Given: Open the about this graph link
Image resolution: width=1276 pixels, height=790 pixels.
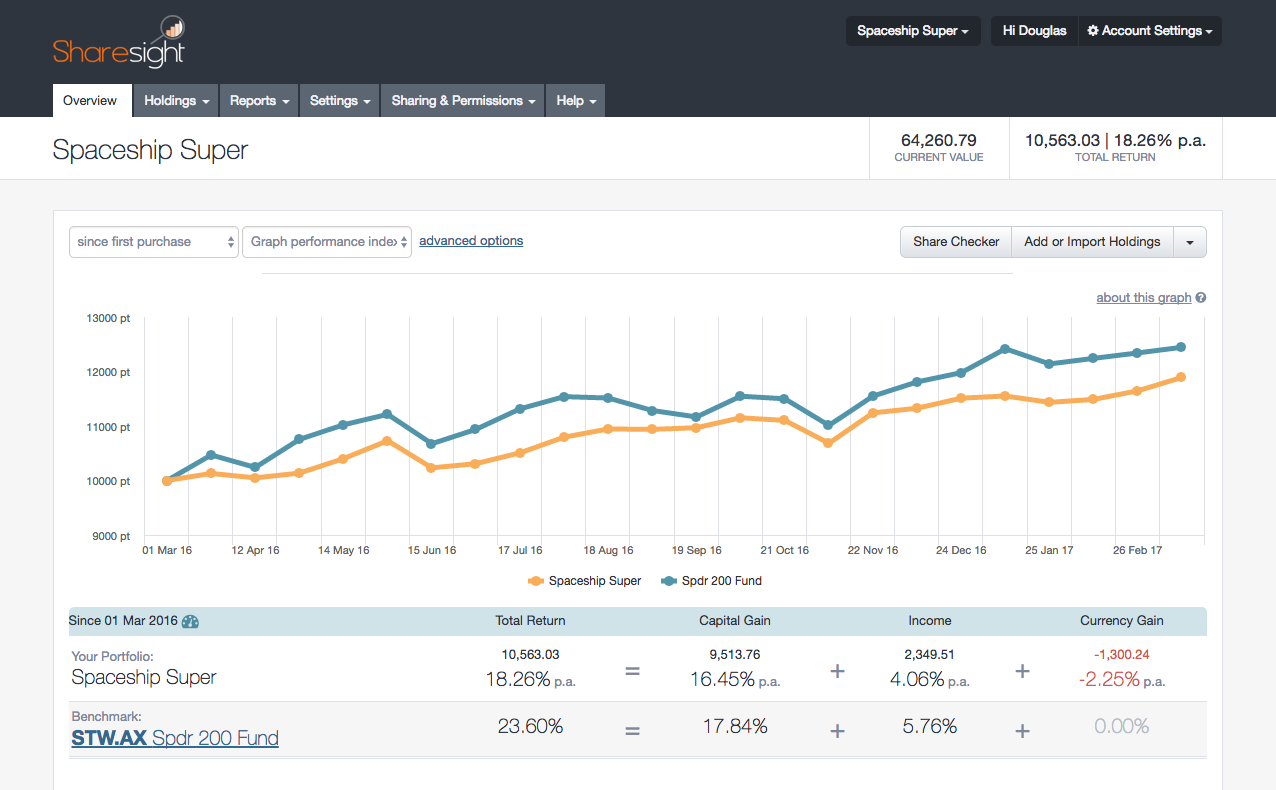Looking at the screenshot, I should point(1144,298).
